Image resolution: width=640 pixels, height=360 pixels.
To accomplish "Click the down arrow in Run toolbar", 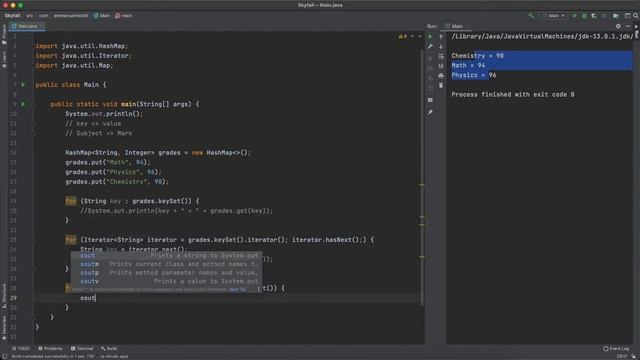I will [441, 46].
